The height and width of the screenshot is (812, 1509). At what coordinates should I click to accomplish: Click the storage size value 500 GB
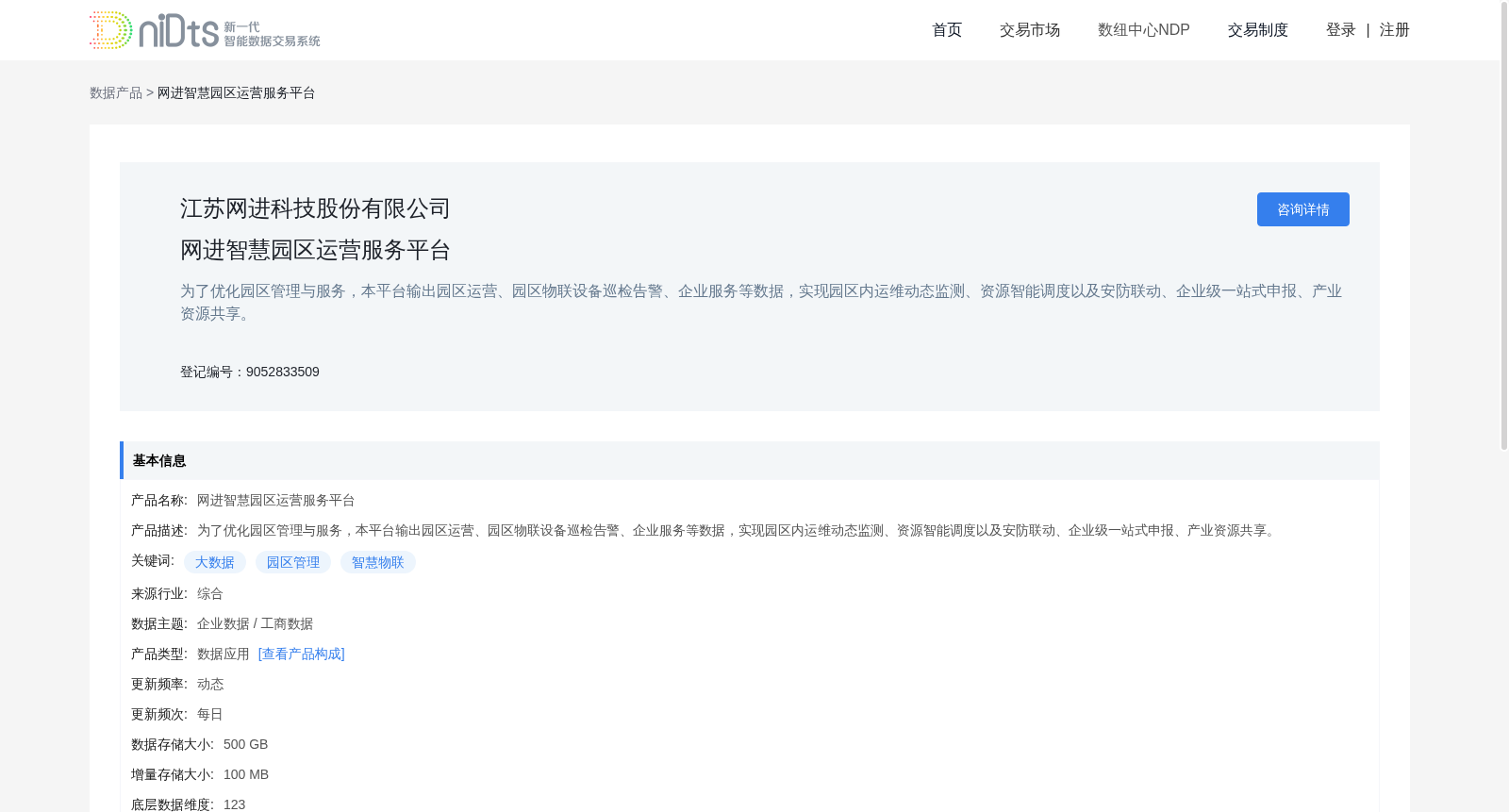tap(246, 744)
